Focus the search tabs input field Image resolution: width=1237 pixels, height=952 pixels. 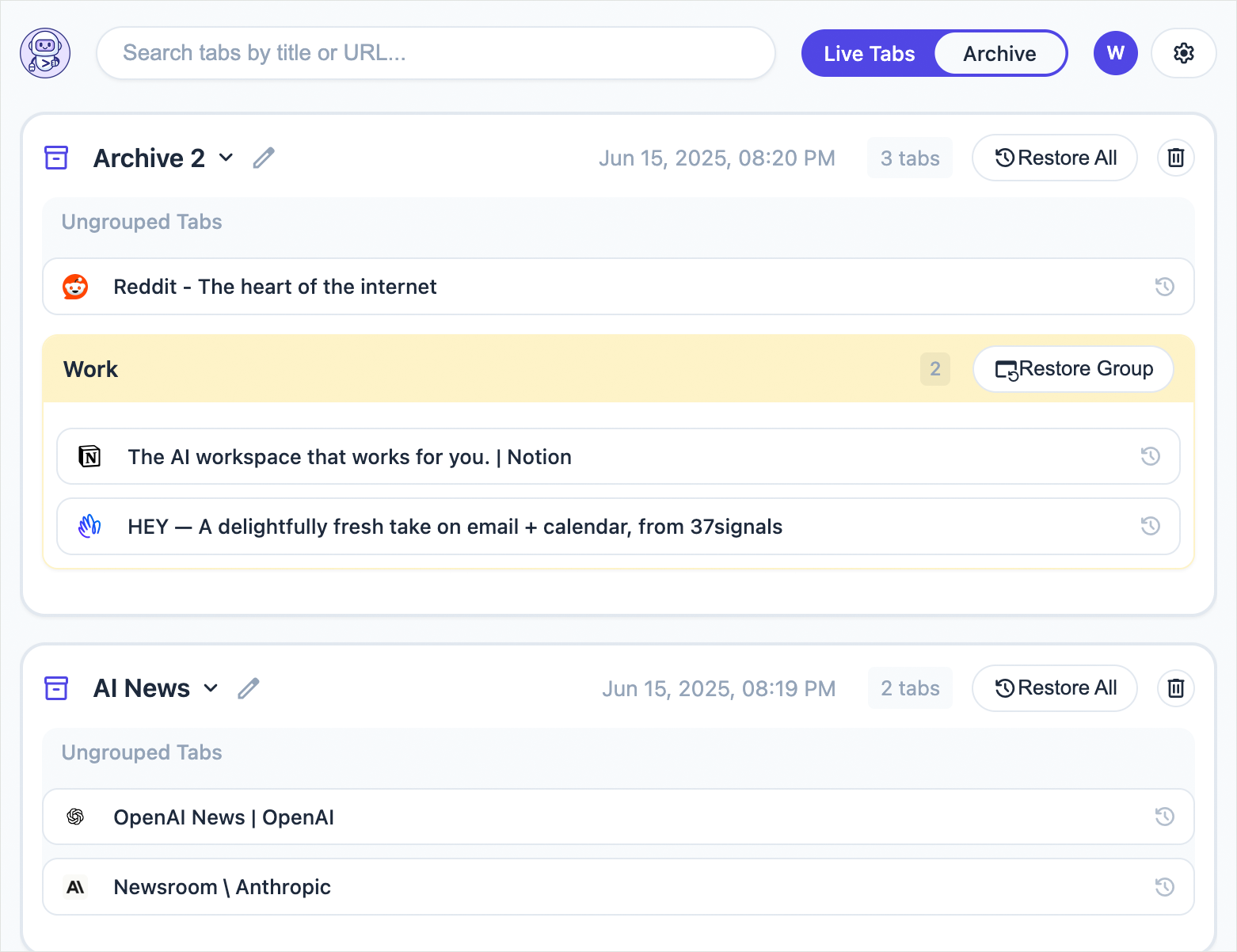tap(436, 53)
